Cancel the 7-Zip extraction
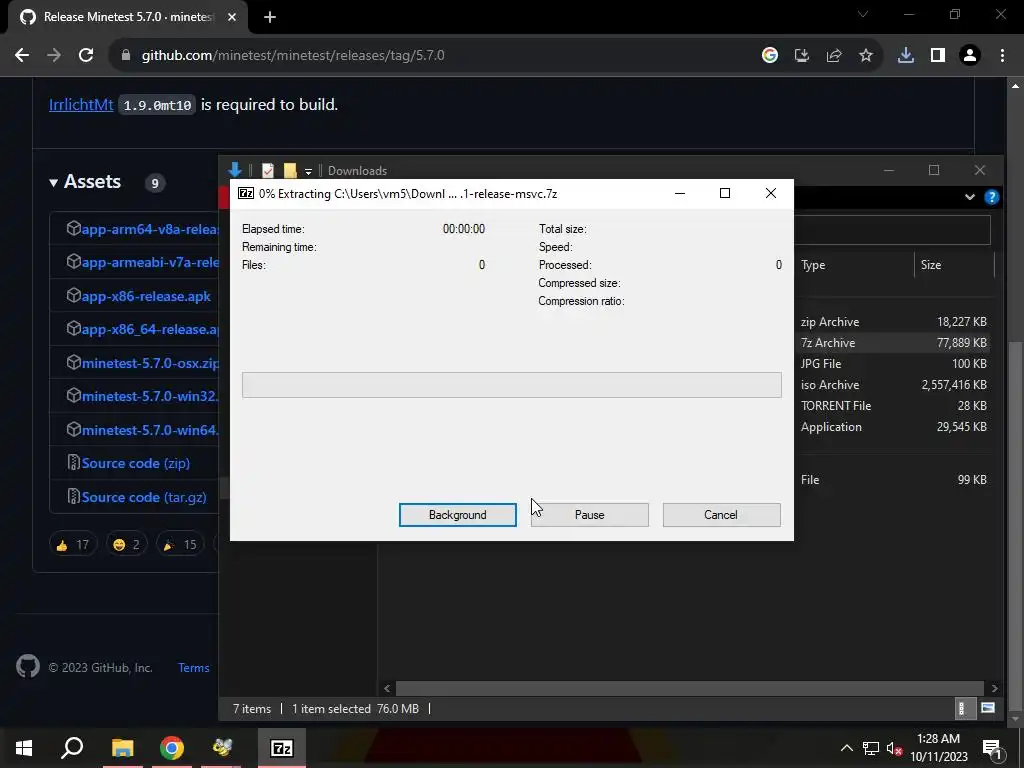The image size is (1024, 768). coord(721,515)
